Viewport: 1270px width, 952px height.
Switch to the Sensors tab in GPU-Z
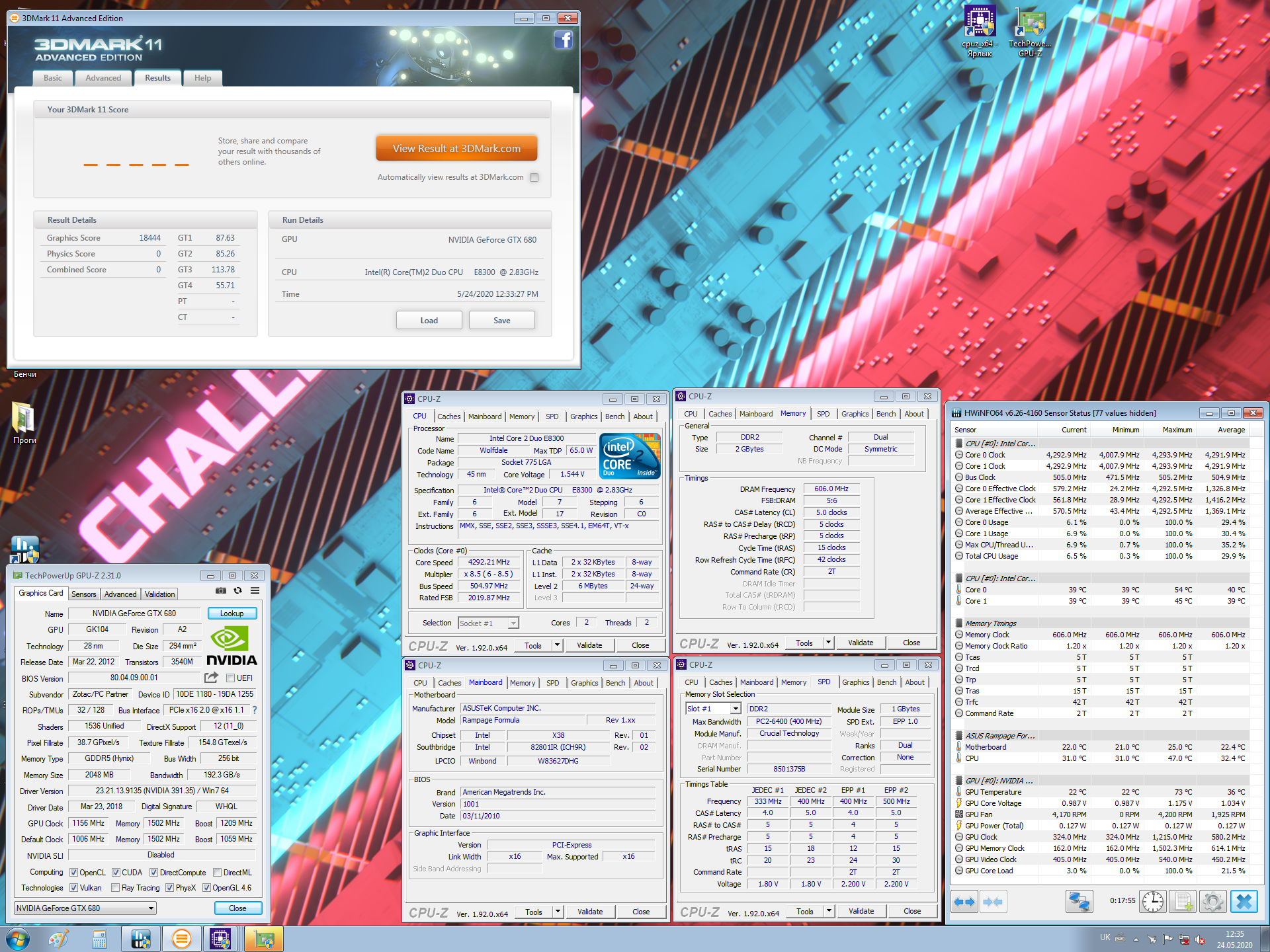click(84, 594)
